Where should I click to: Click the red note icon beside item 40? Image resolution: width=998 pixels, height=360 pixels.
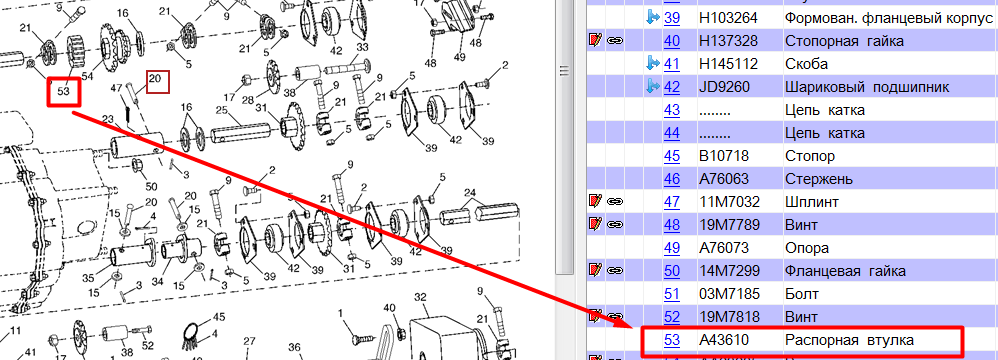(x=595, y=41)
